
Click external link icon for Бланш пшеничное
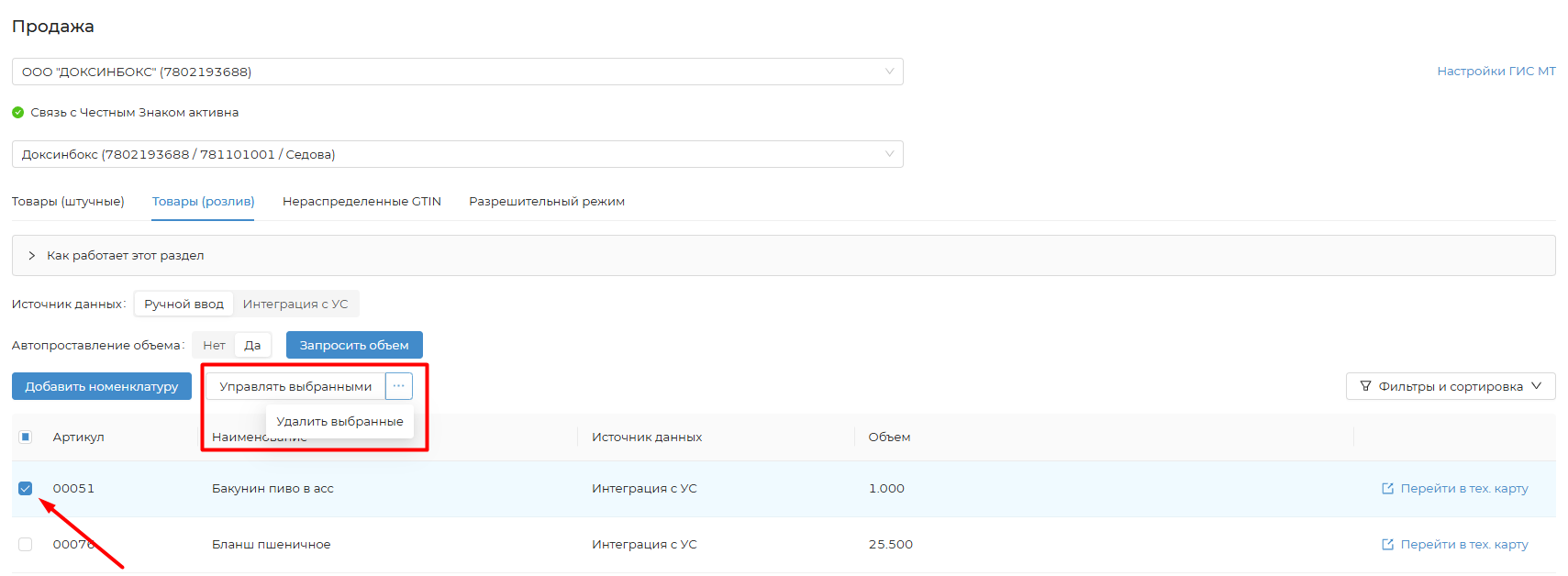(x=1387, y=545)
